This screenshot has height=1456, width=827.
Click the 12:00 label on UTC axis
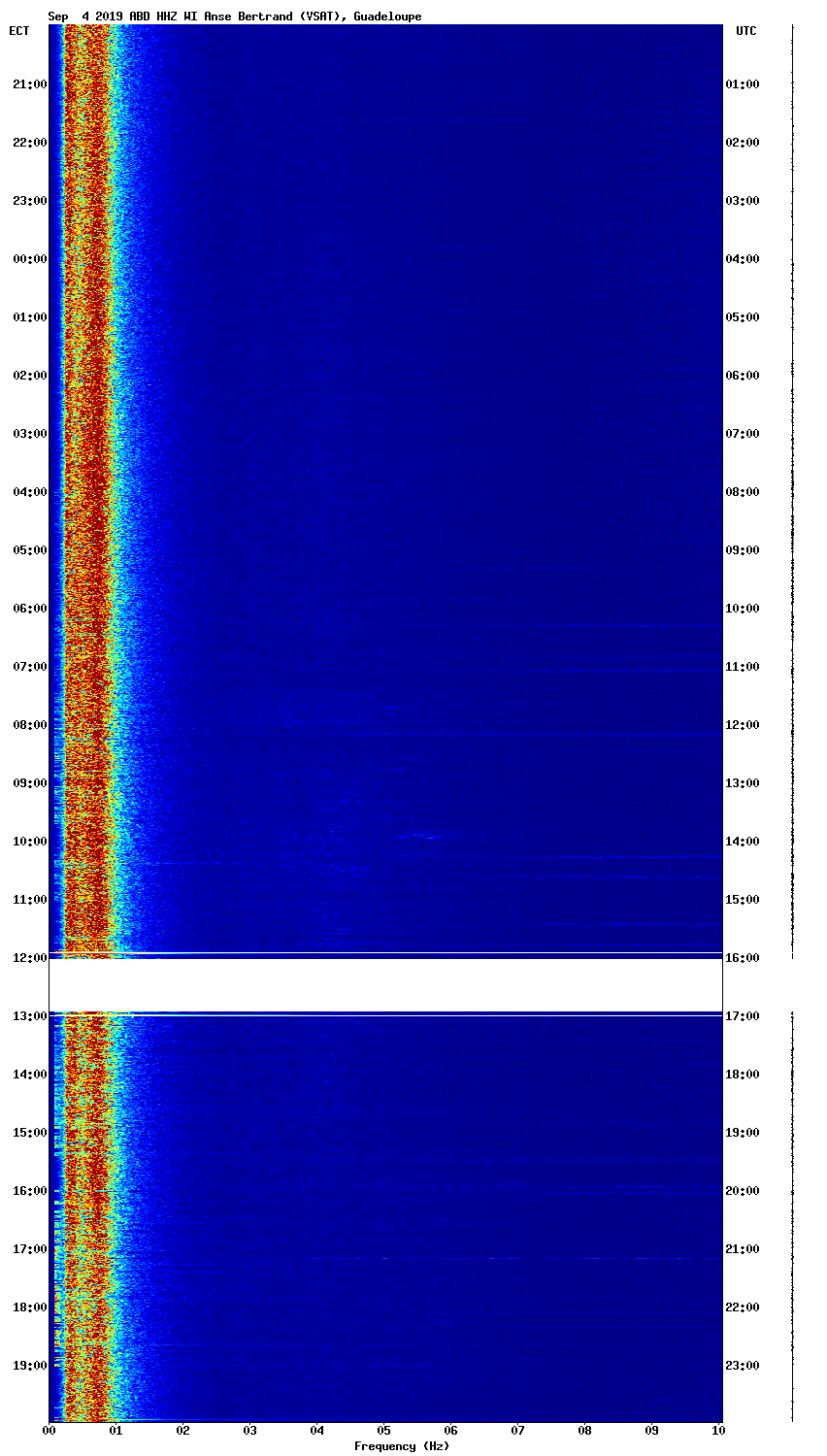[743, 725]
